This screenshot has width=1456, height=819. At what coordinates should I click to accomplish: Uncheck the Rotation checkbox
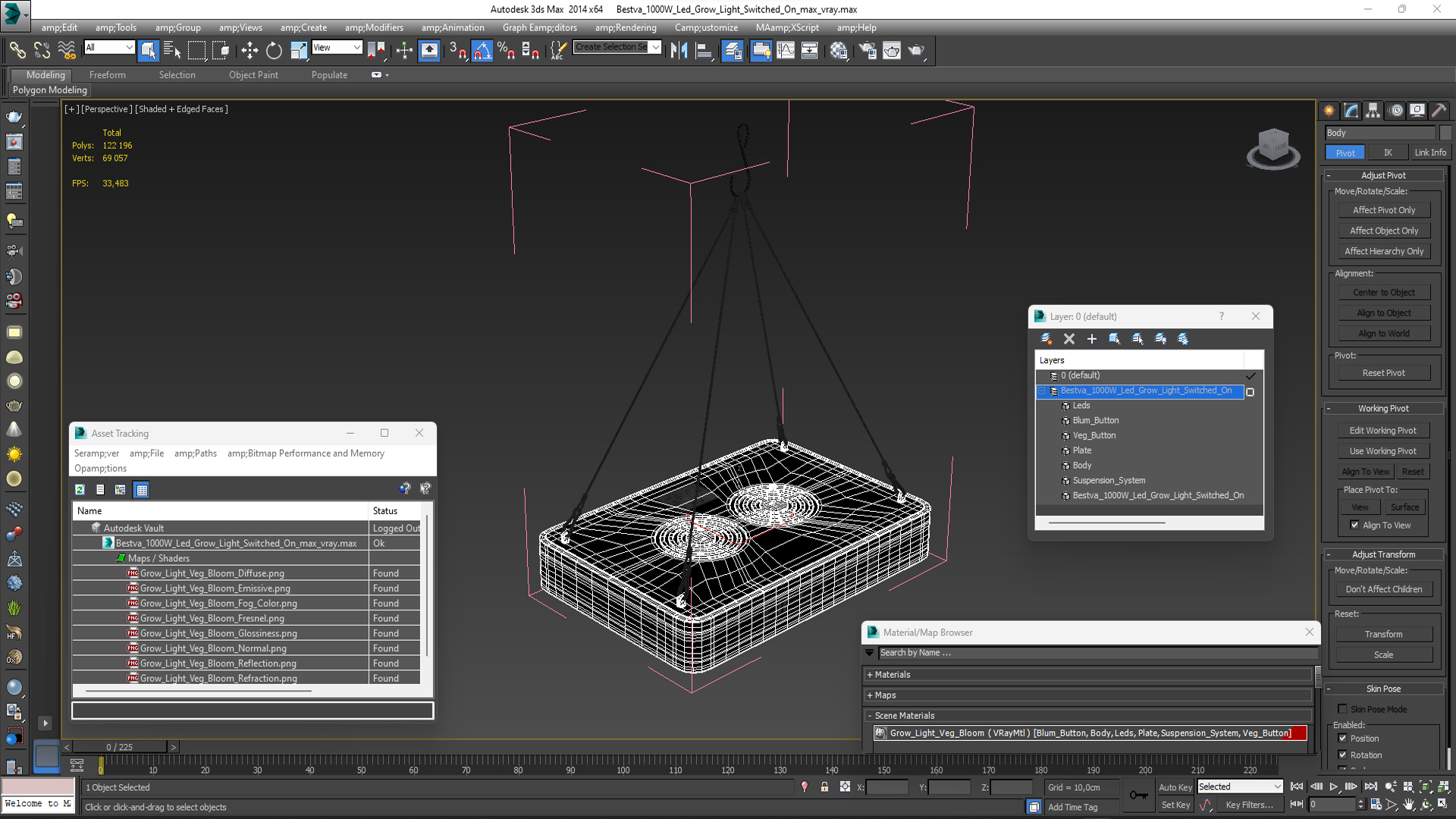click(x=1343, y=755)
